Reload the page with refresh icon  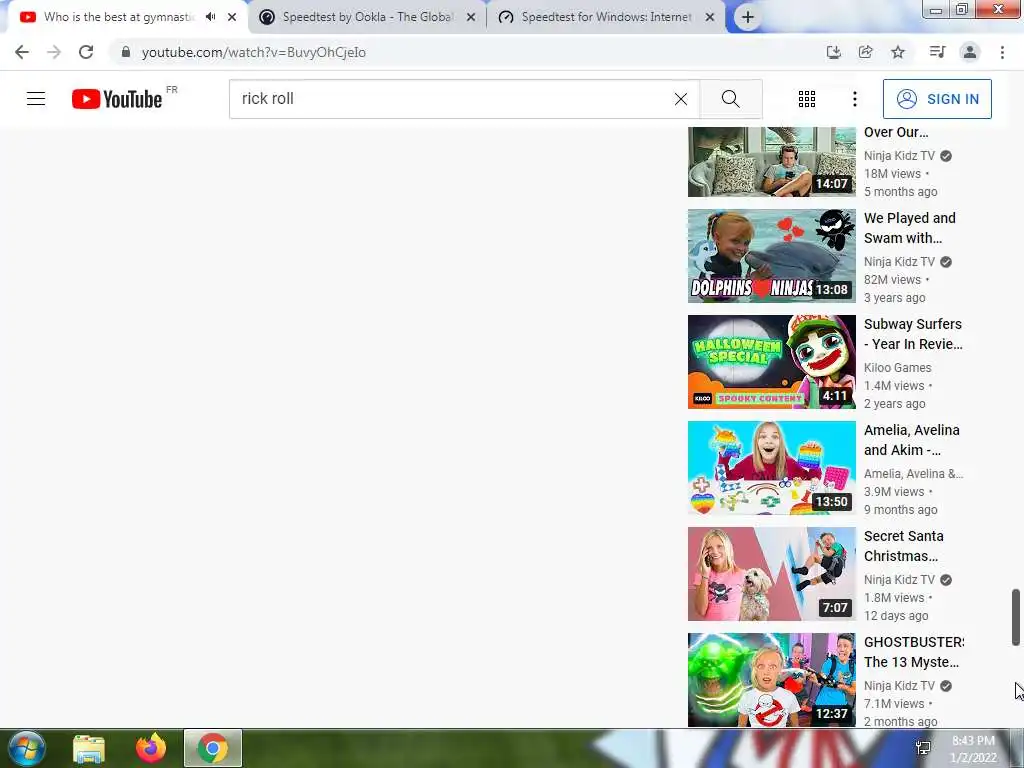pyautogui.click(x=86, y=52)
